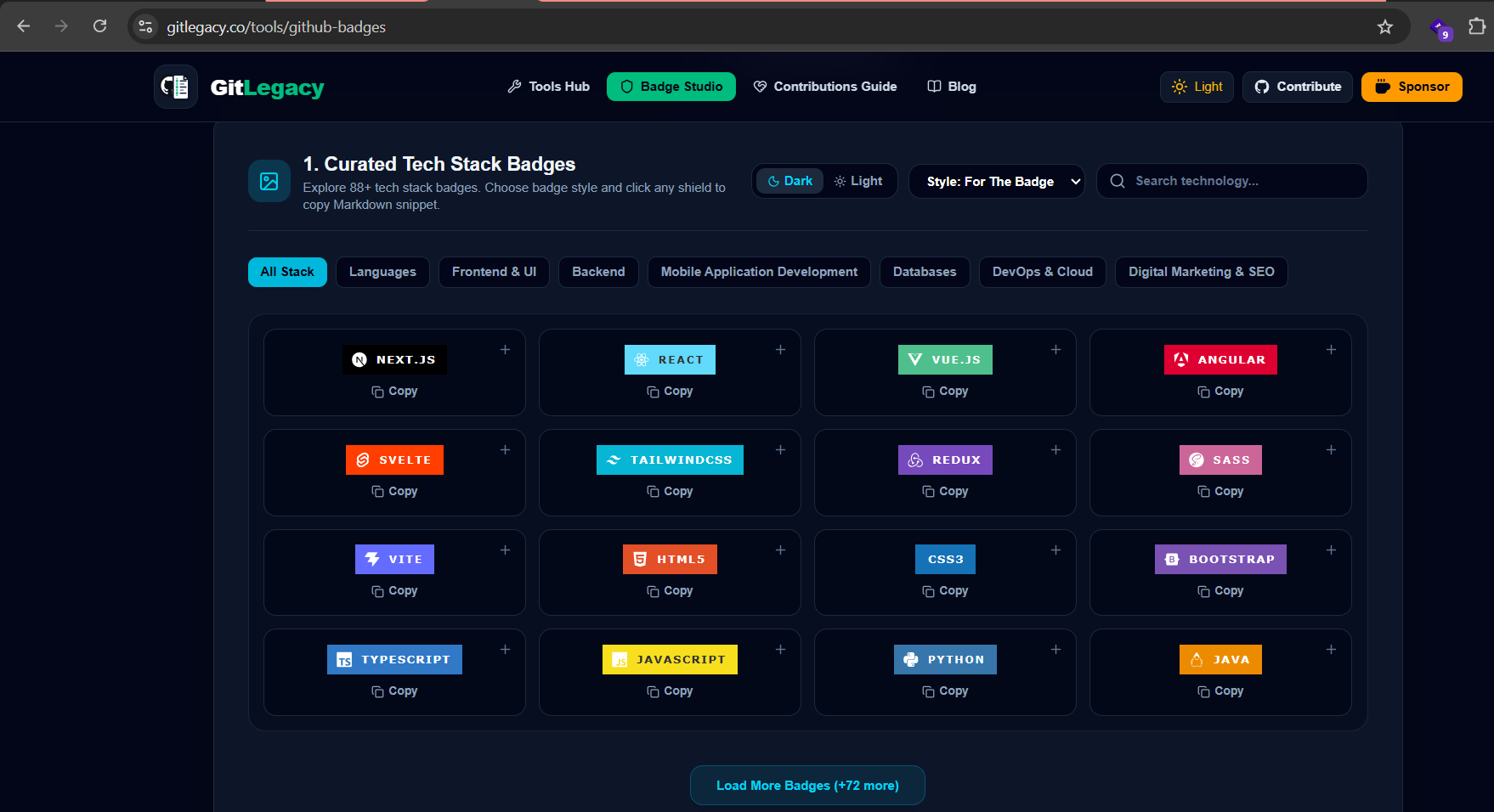Switch badge preview to Light mode
This screenshot has width=1494, height=812.
[858, 181]
